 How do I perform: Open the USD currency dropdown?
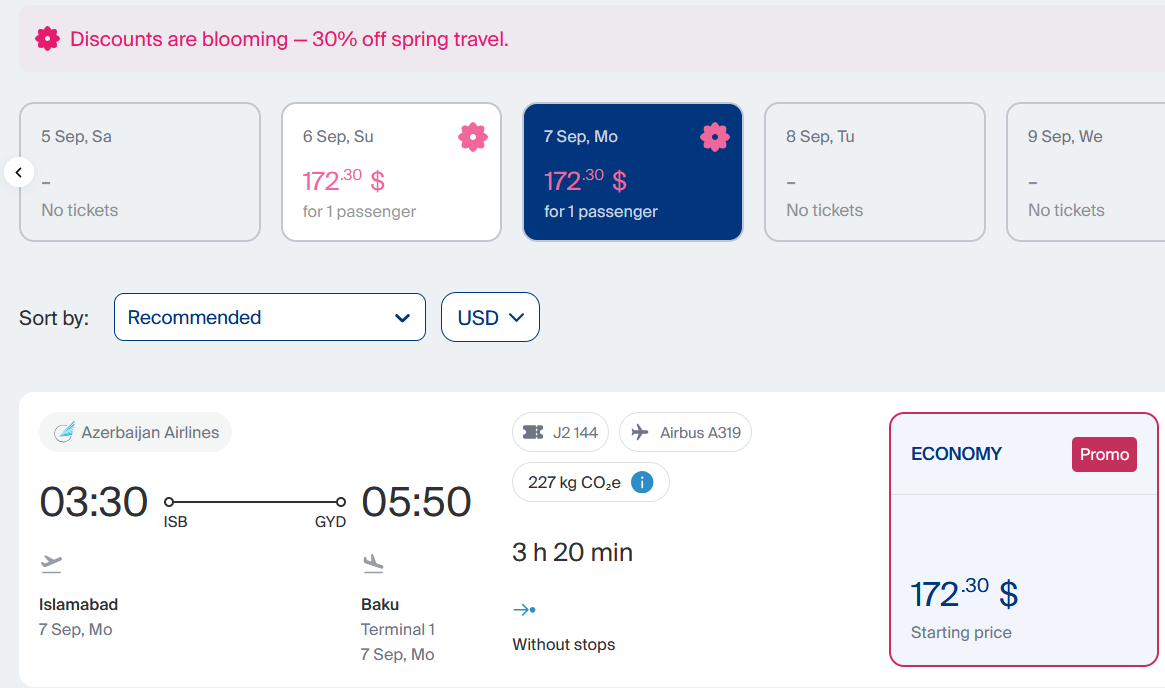click(x=490, y=317)
